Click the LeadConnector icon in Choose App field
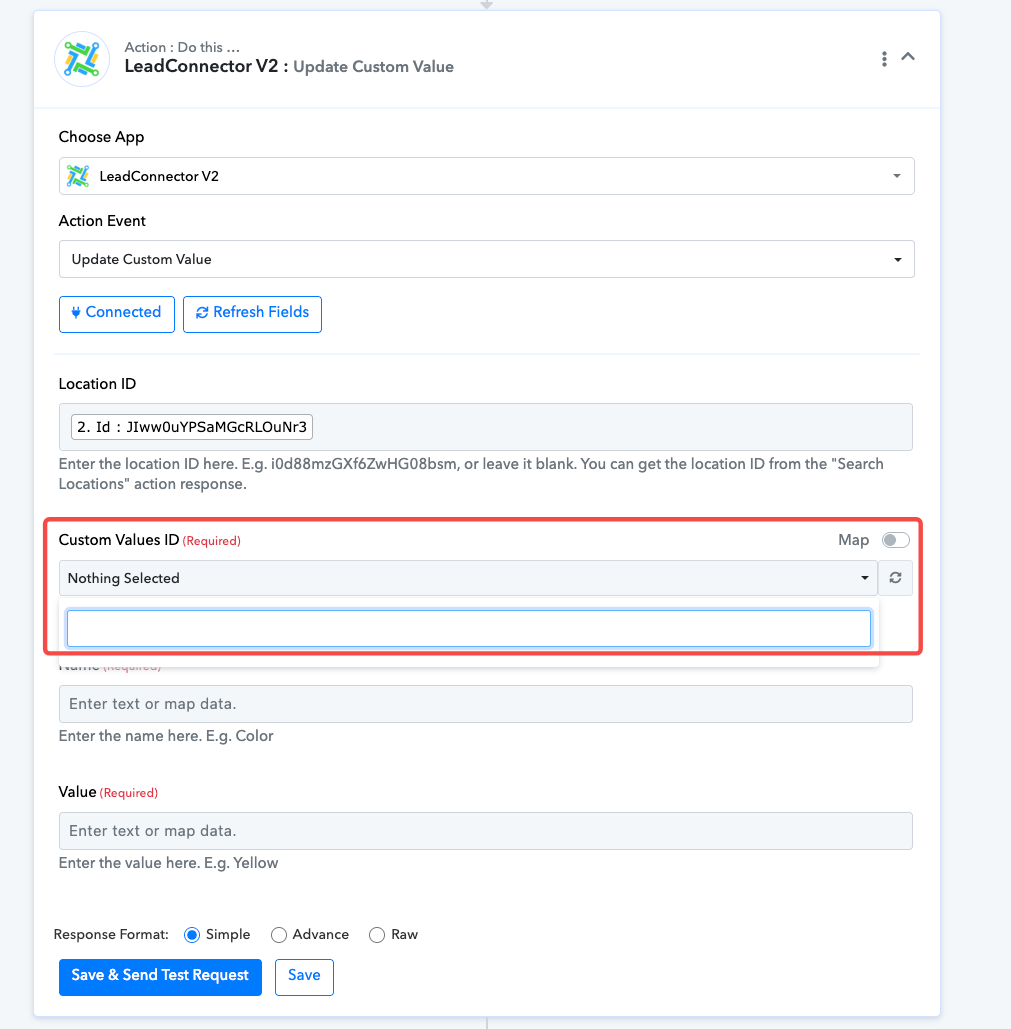 78,176
